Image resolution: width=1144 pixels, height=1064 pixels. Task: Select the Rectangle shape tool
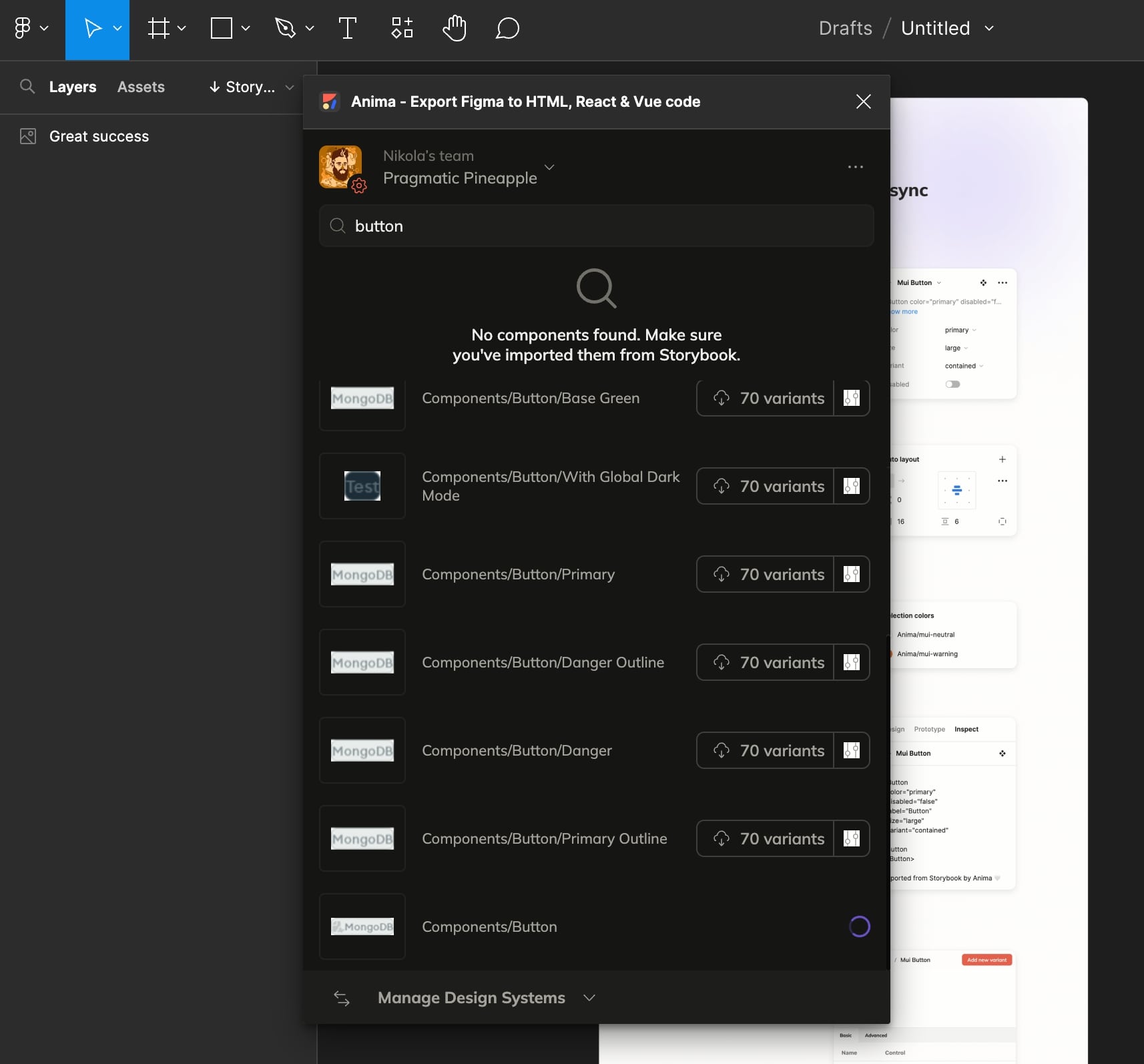coord(222,28)
